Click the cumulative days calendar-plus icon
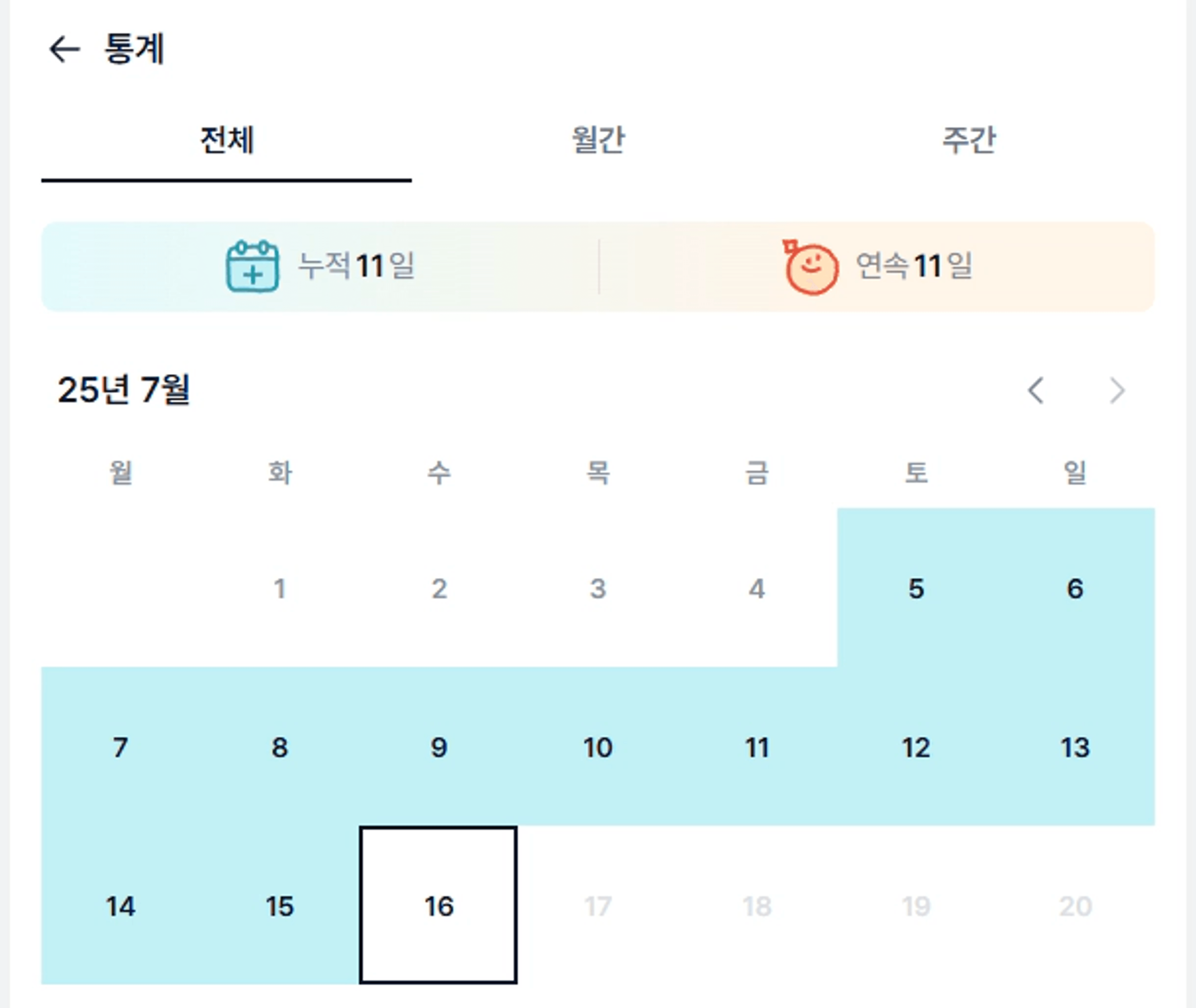This screenshot has height=1008, width=1196. point(253,266)
